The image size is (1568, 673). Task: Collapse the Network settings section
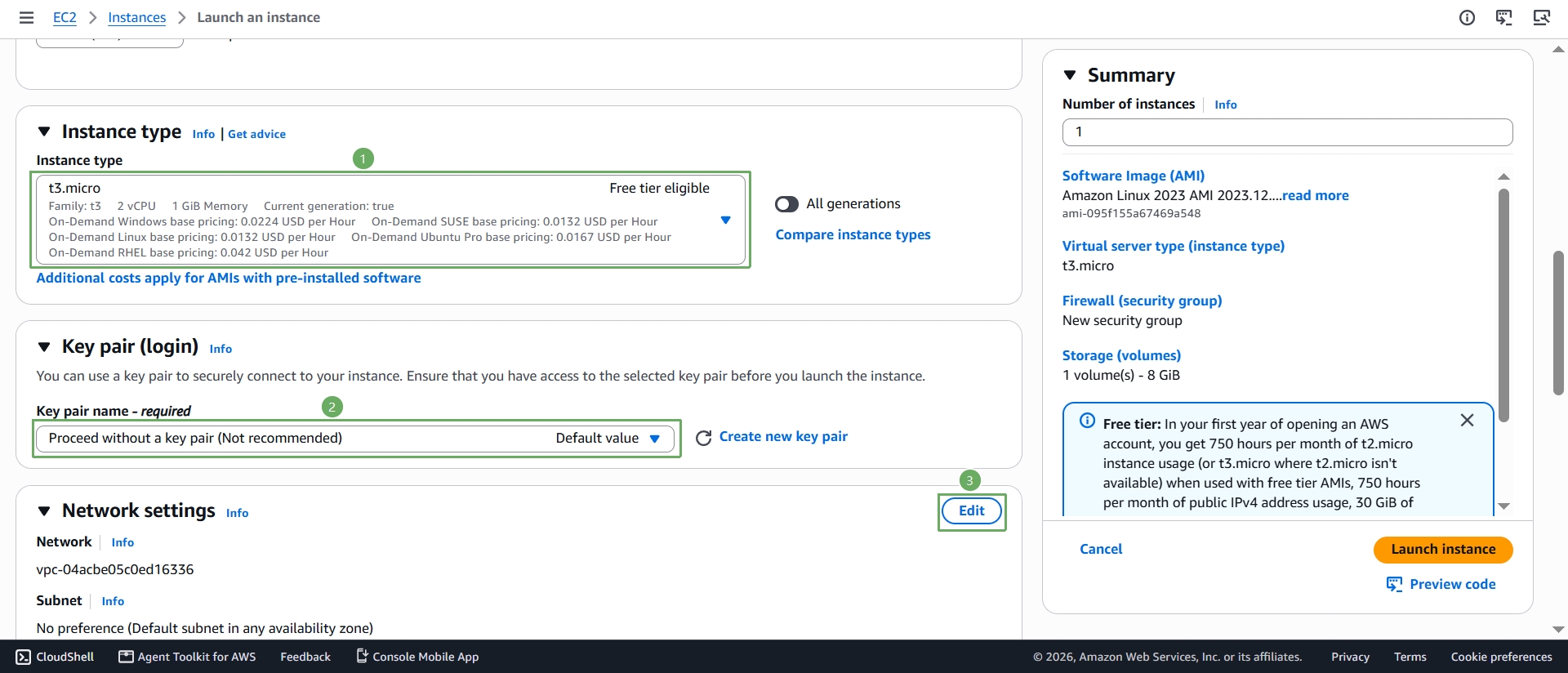point(44,511)
